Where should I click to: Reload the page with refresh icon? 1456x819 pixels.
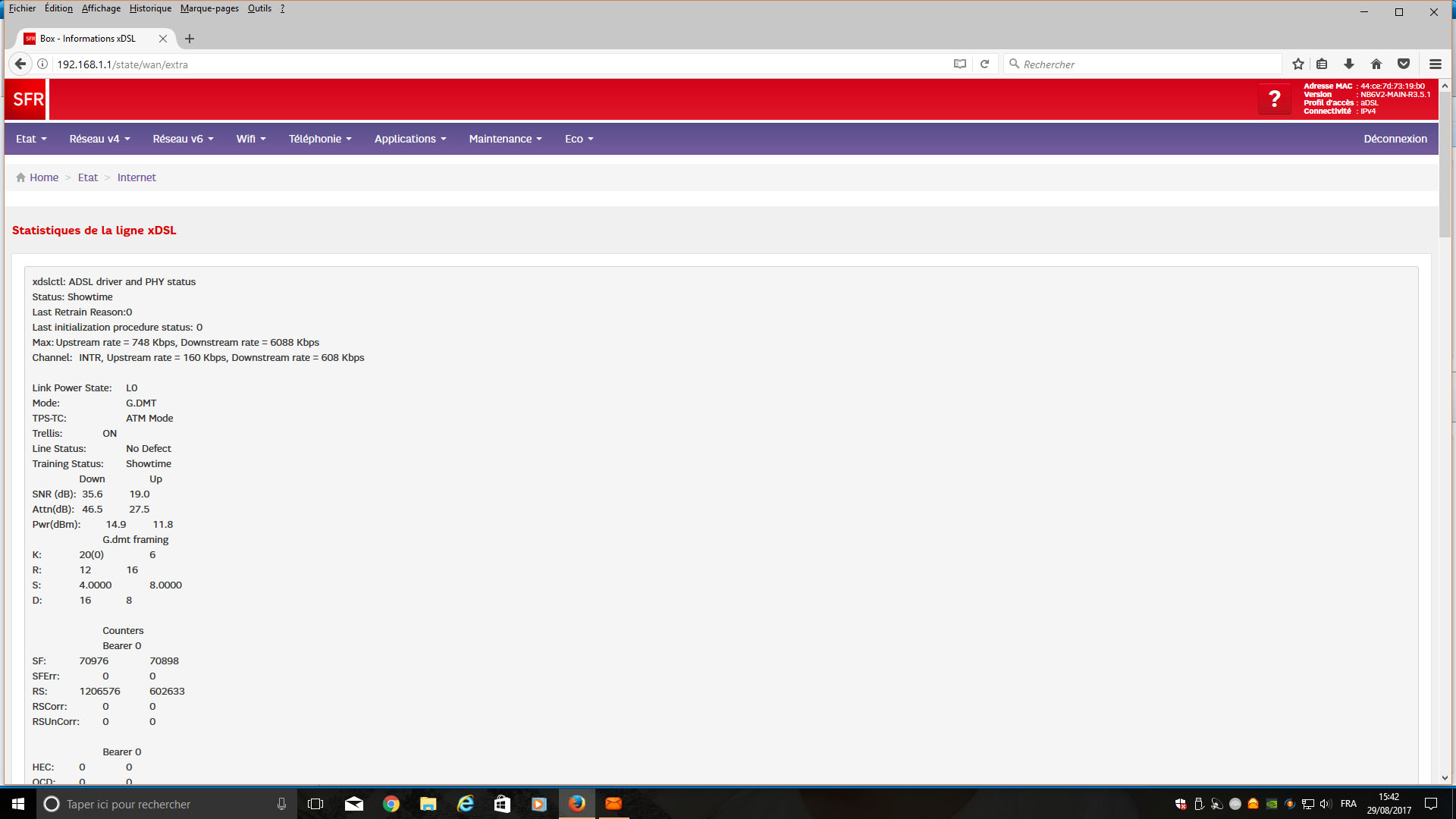pos(984,64)
